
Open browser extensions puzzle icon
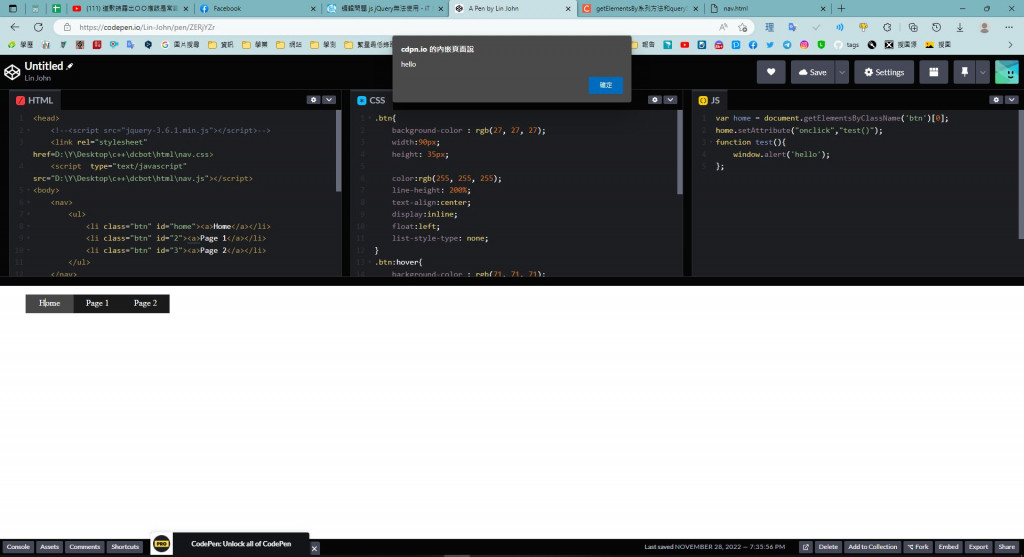887,27
